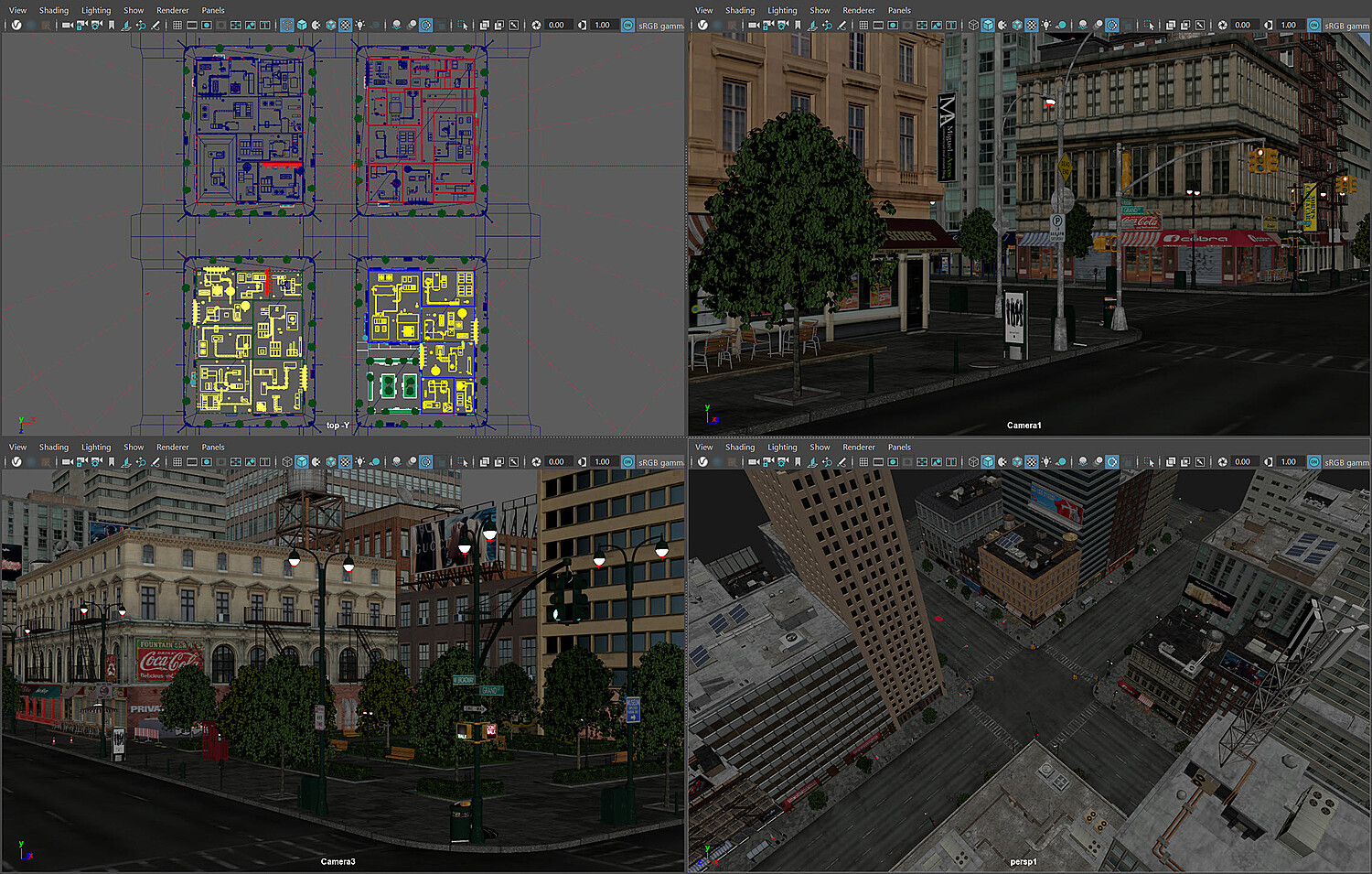Screen dimensions: 1372x874
Task: Click gamma value field in persp1 panel
Action: click(1289, 462)
